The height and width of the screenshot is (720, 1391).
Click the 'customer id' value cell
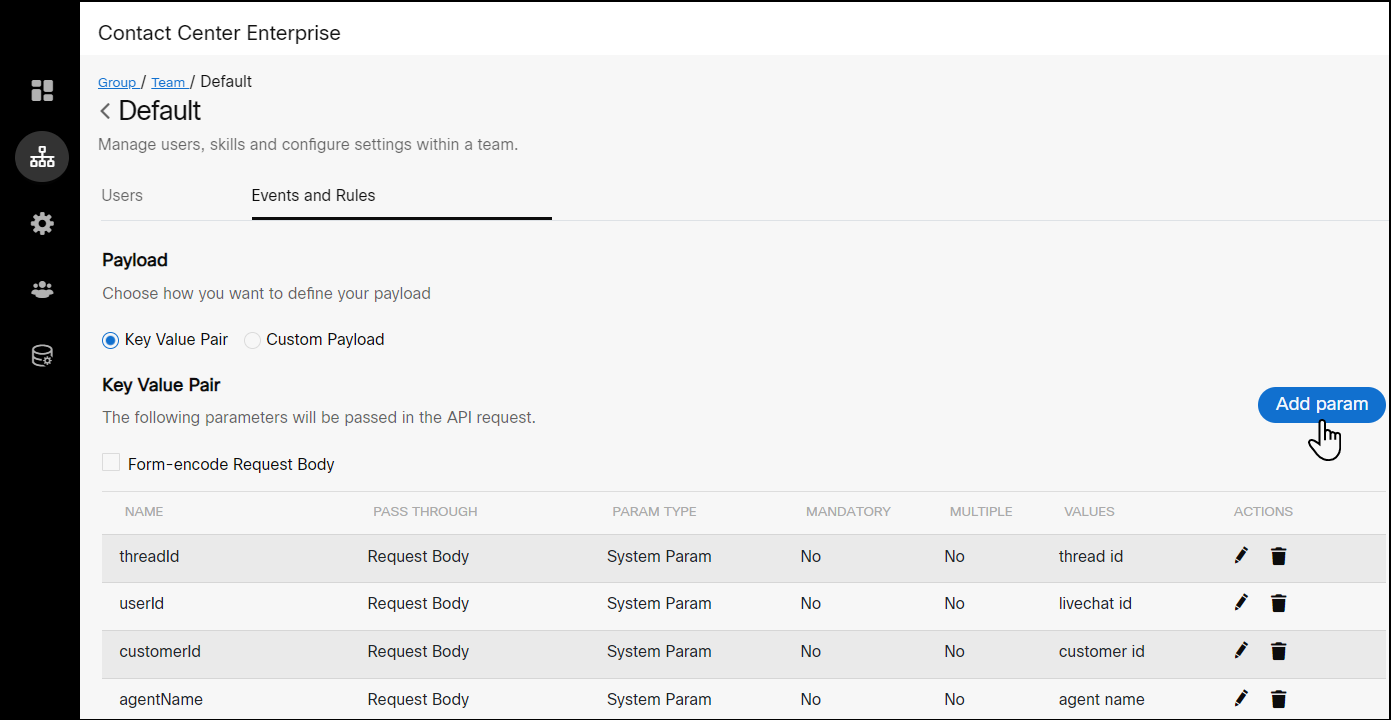pyautogui.click(x=1101, y=651)
